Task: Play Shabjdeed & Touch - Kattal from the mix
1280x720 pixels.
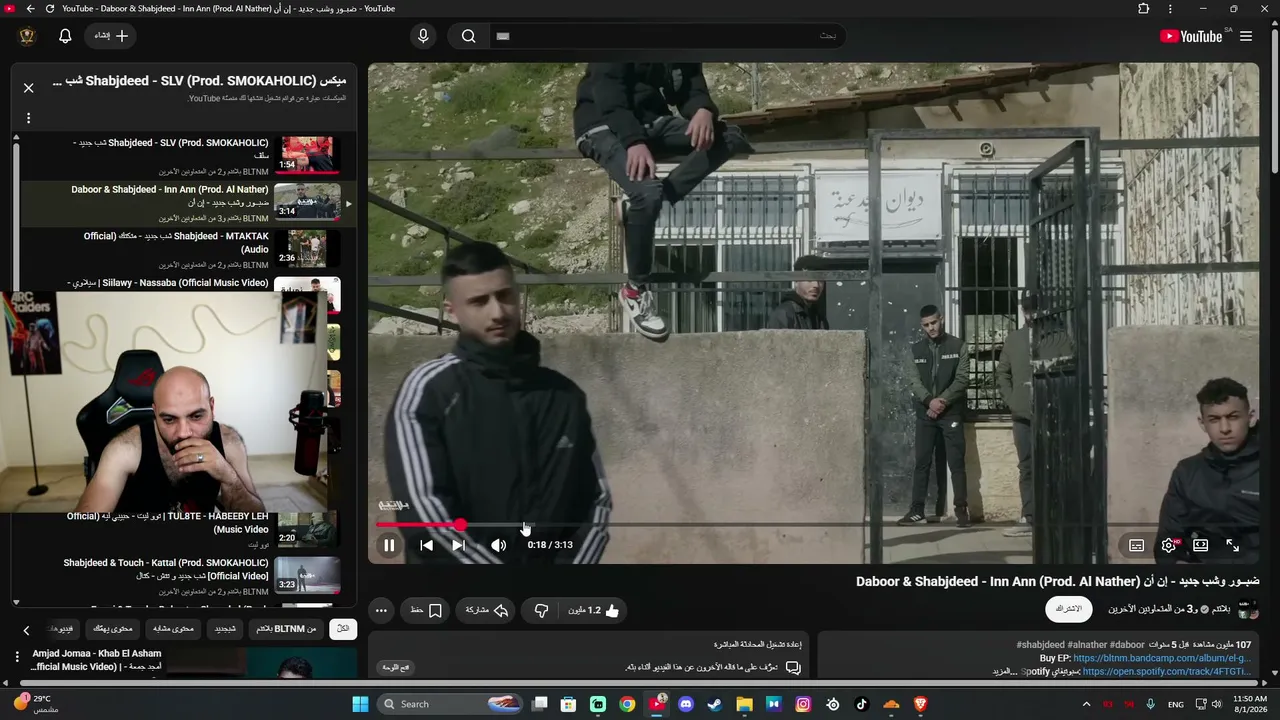Action: [x=186, y=576]
